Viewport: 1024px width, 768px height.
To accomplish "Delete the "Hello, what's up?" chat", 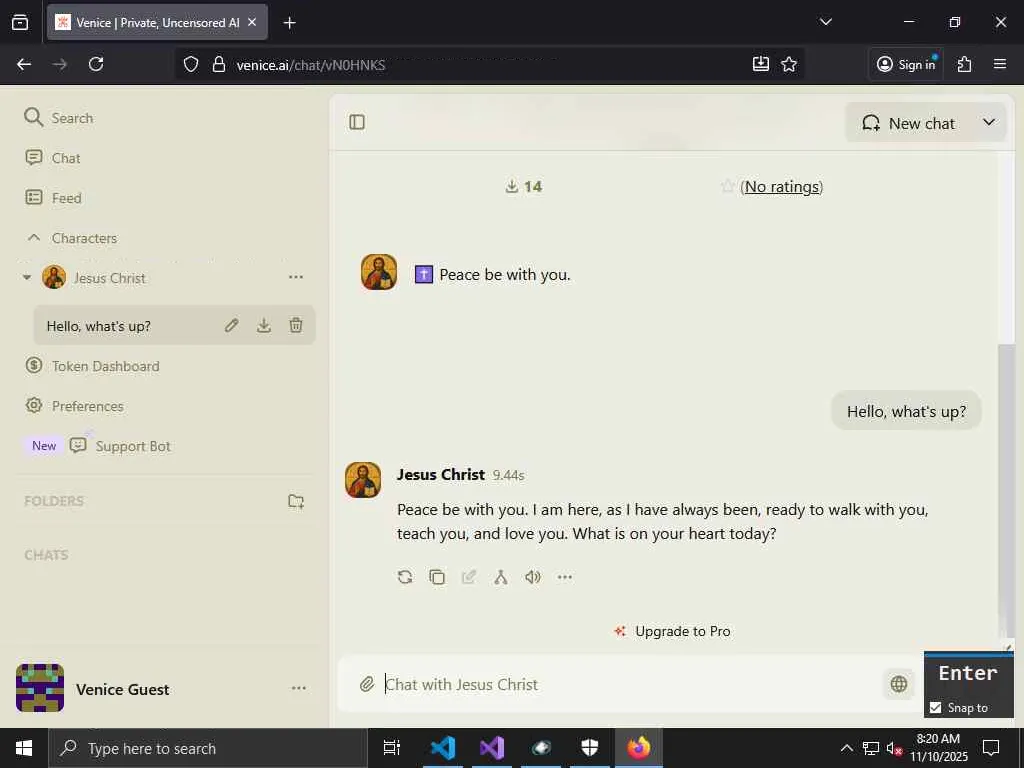I will pyautogui.click(x=296, y=325).
